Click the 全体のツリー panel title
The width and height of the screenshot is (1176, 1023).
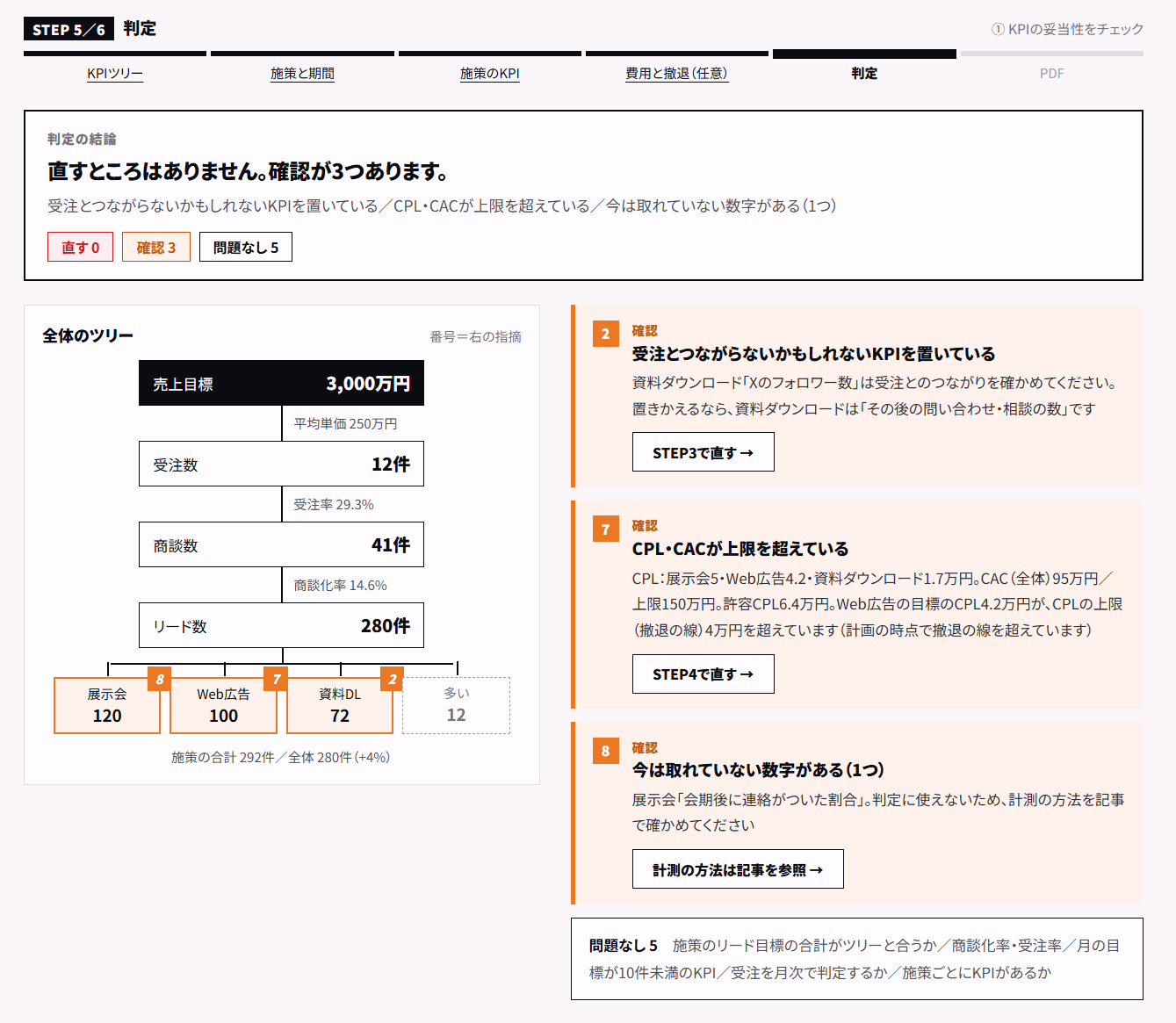tap(88, 335)
